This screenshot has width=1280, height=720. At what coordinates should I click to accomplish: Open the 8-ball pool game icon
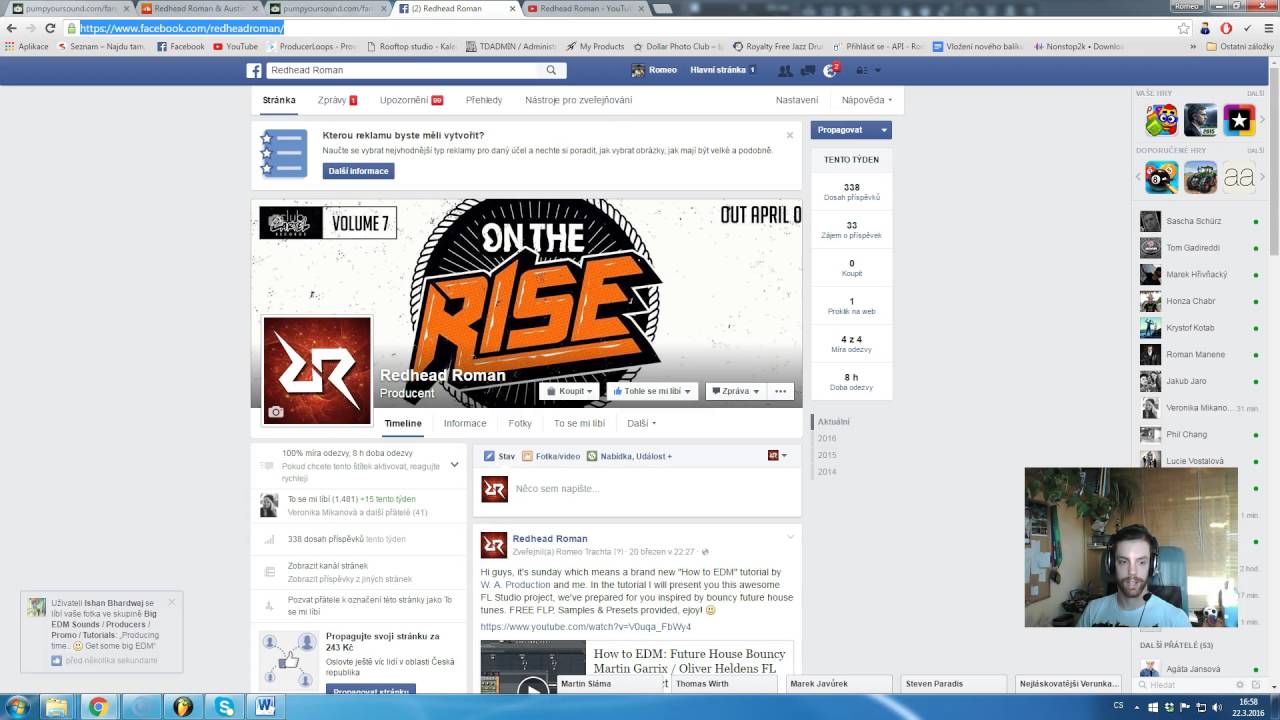[x=1162, y=178]
